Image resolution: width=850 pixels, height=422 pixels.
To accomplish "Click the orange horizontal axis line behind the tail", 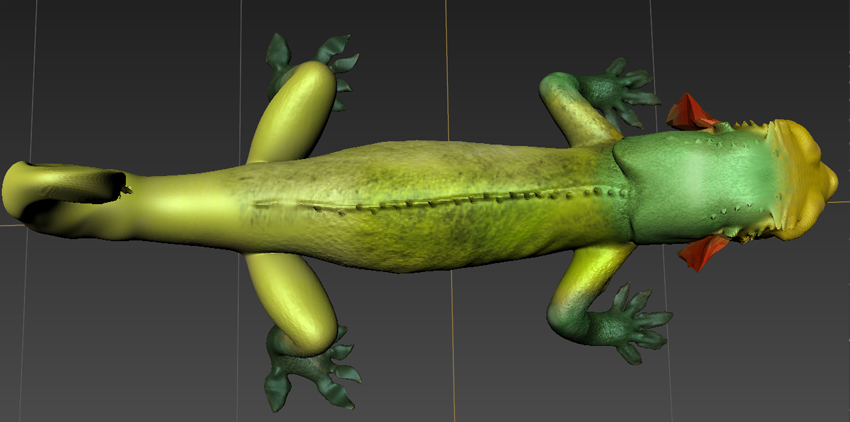I will 8,226.
